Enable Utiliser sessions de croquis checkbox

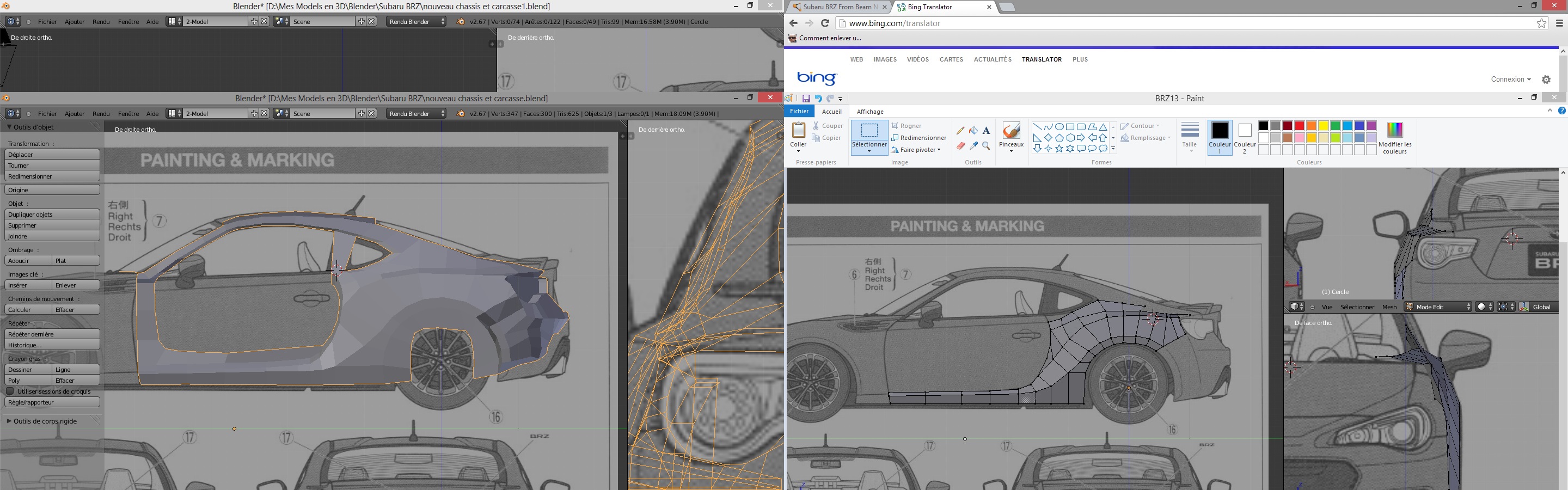click(10, 391)
